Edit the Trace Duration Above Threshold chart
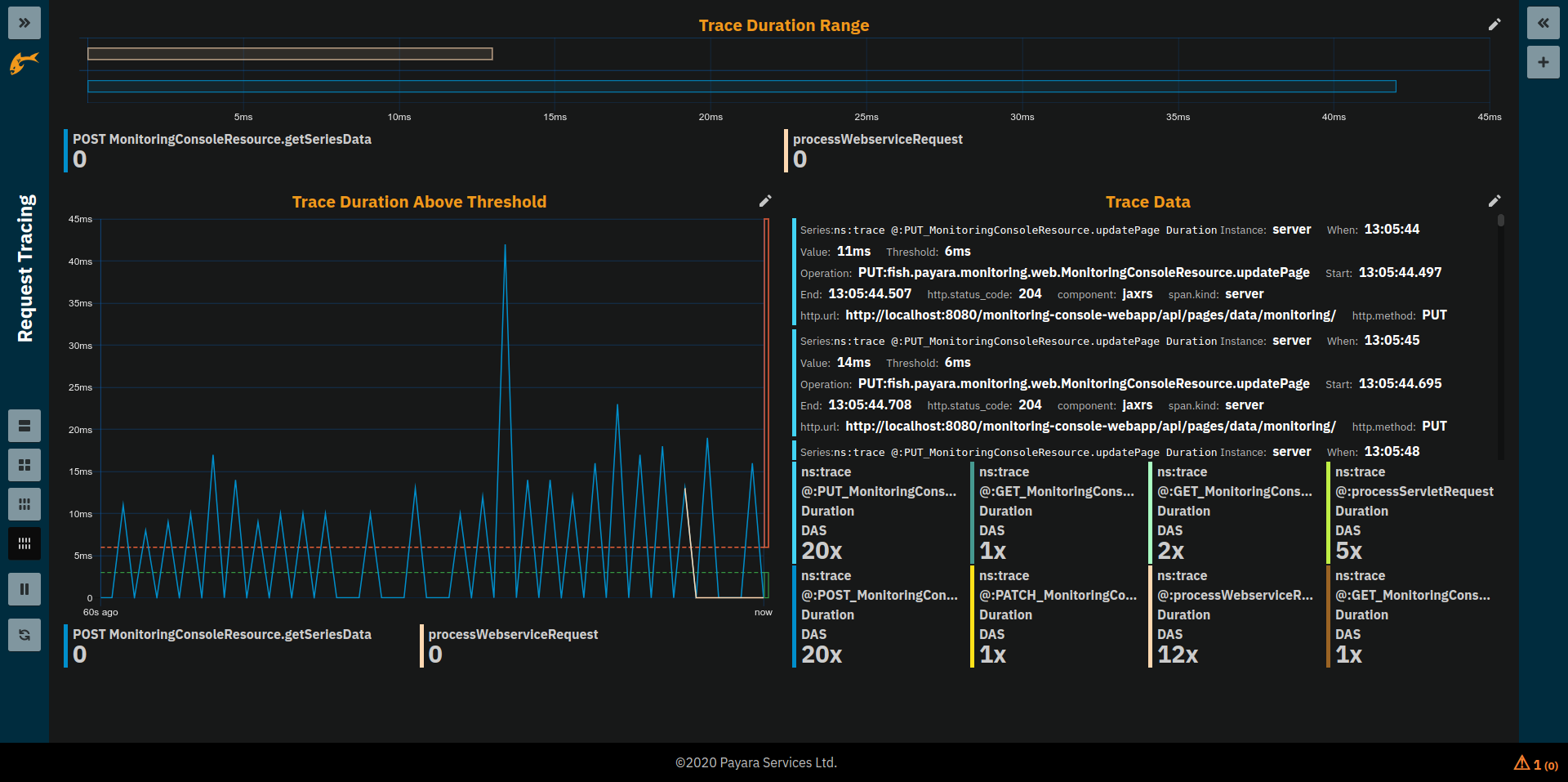The height and width of the screenshot is (782, 1568). (x=765, y=201)
